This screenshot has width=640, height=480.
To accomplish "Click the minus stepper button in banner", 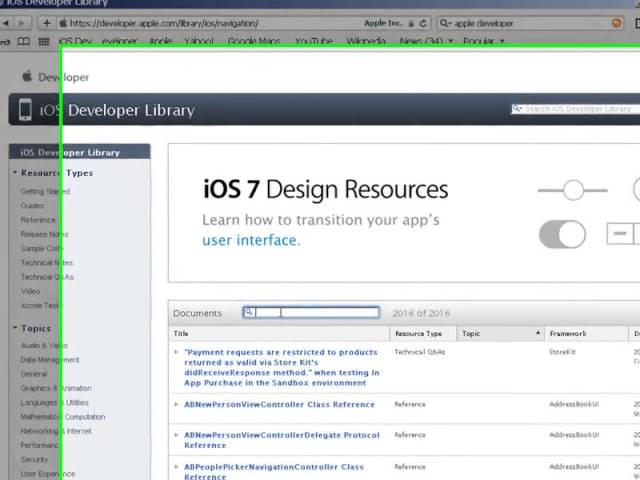I will 620,233.
